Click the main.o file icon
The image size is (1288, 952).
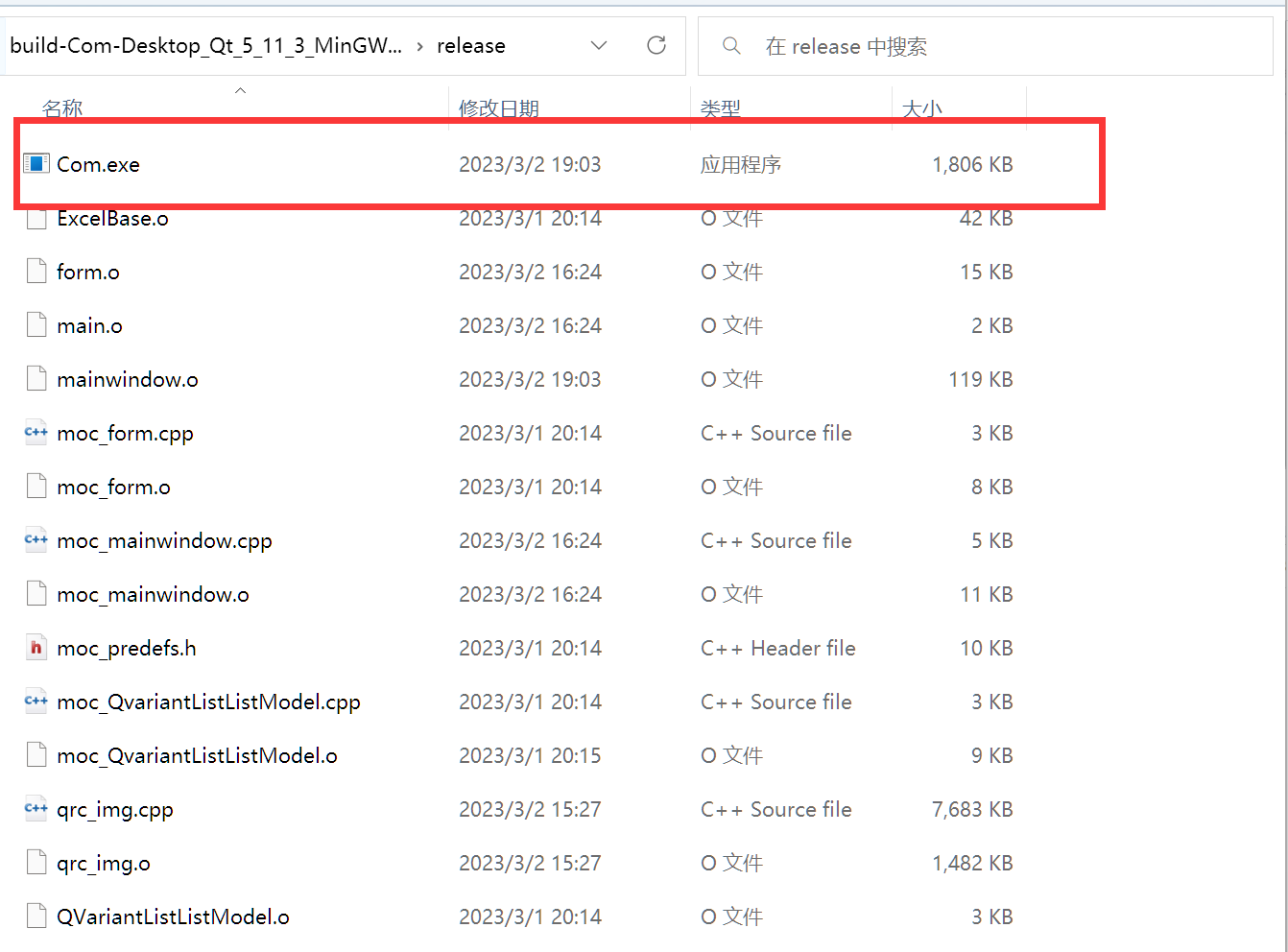click(36, 325)
